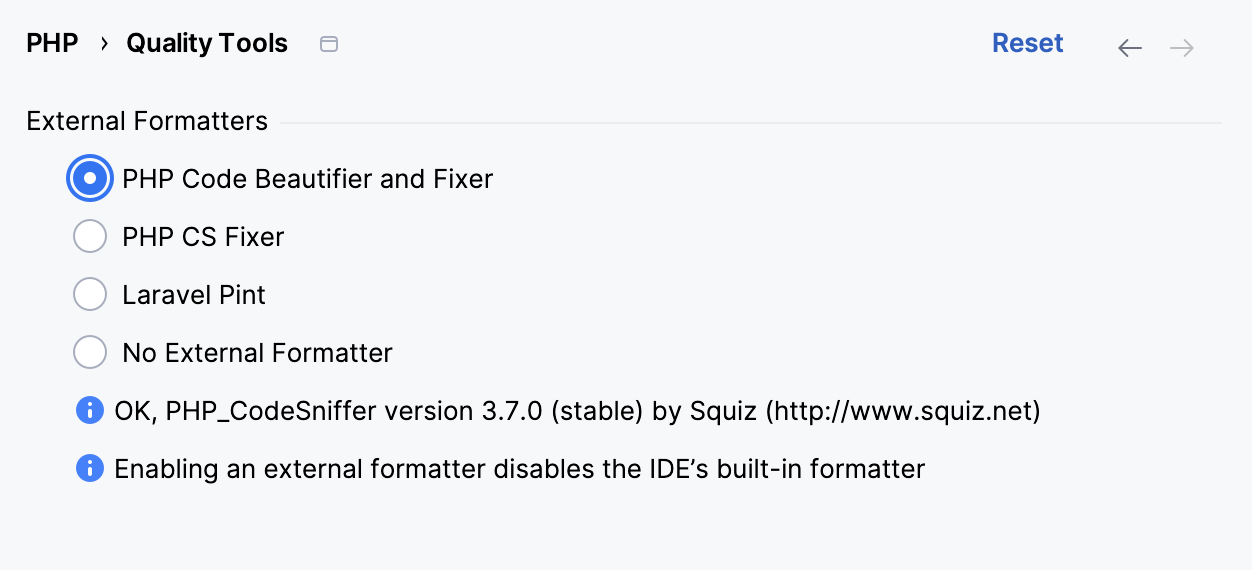Screen dimensions: 1252x570
Task: Click the External Formatters section header
Action: tap(147, 122)
